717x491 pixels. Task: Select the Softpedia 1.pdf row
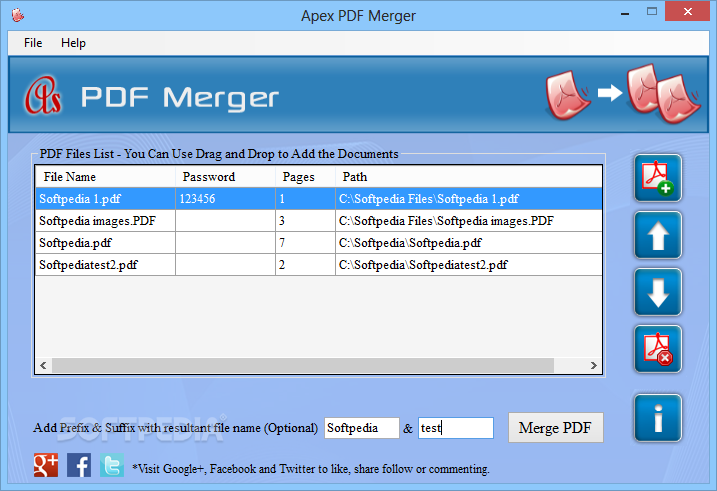coord(319,199)
